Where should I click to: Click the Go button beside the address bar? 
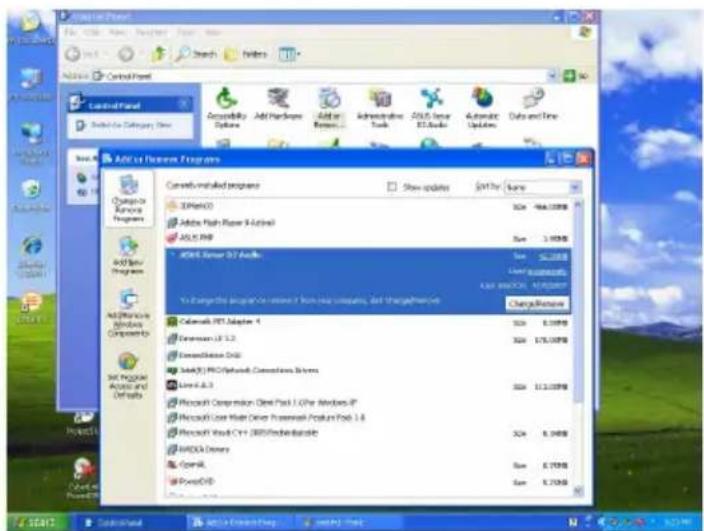pos(576,76)
